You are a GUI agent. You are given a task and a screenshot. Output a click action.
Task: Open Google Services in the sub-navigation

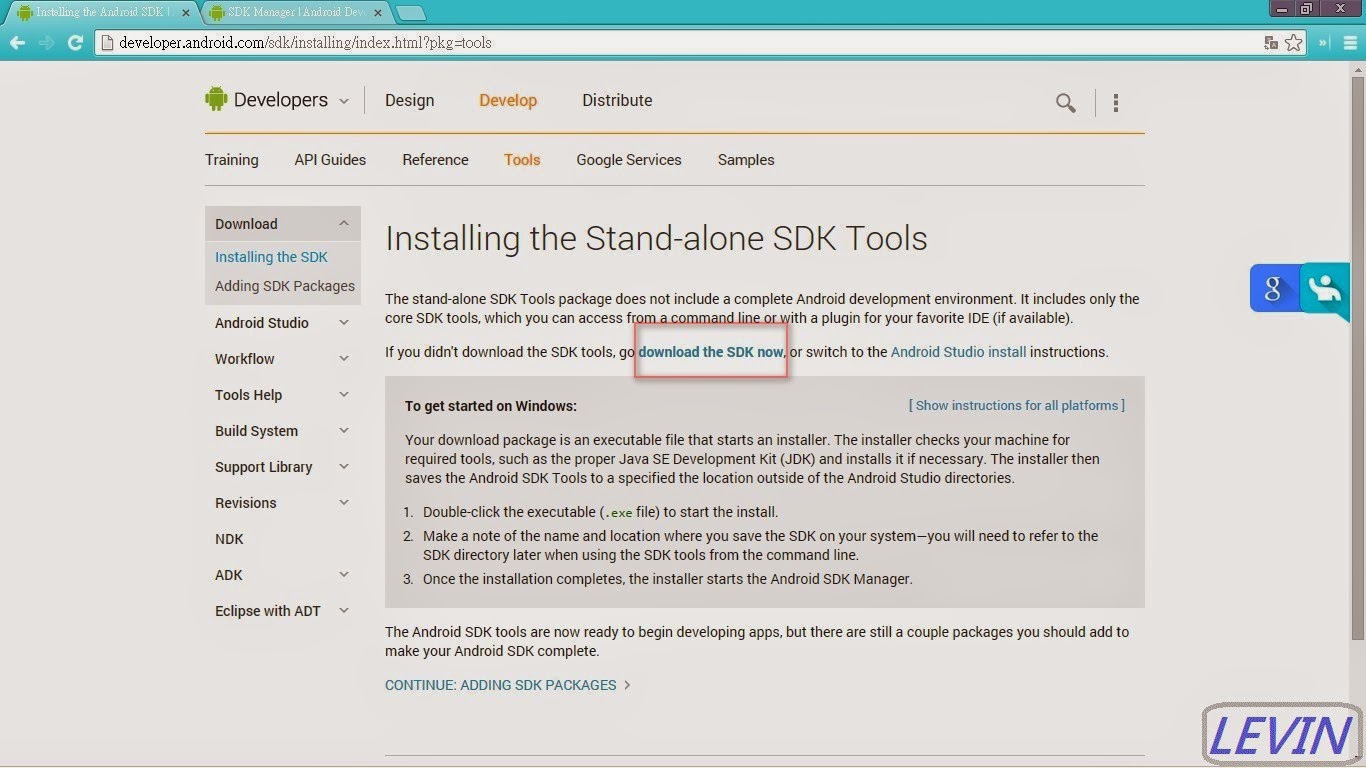click(629, 160)
